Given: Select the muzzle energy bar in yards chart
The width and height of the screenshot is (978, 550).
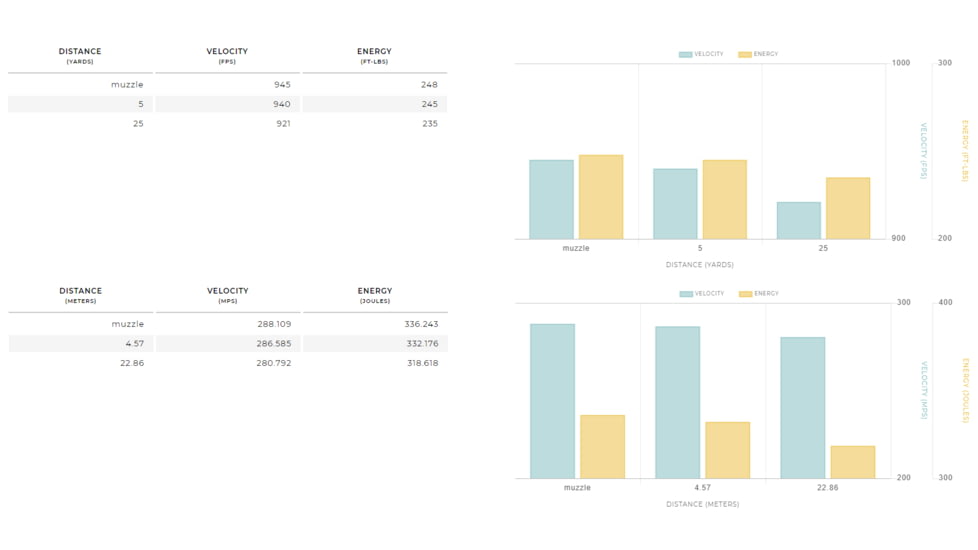Looking at the screenshot, I should (x=600, y=197).
